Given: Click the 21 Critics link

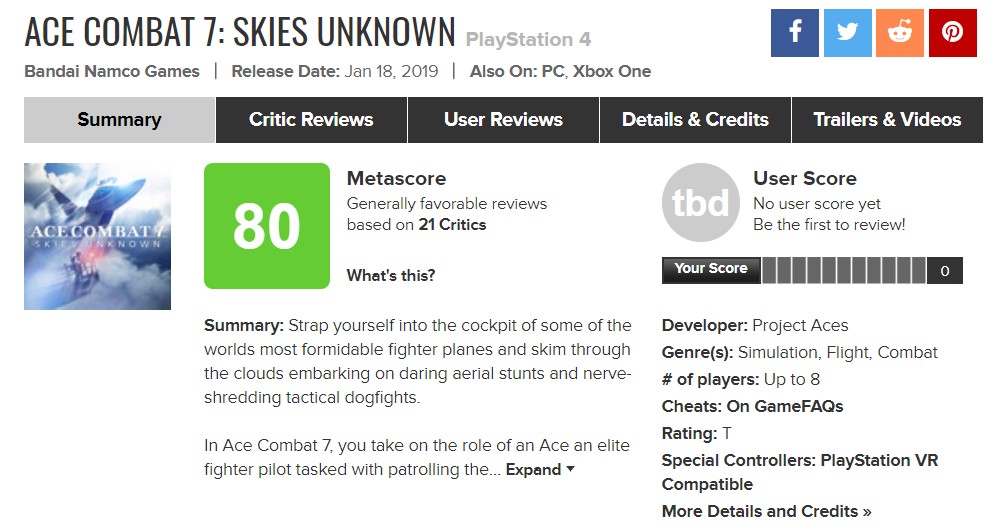Looking at the screenshot, I should coord(452,225).
